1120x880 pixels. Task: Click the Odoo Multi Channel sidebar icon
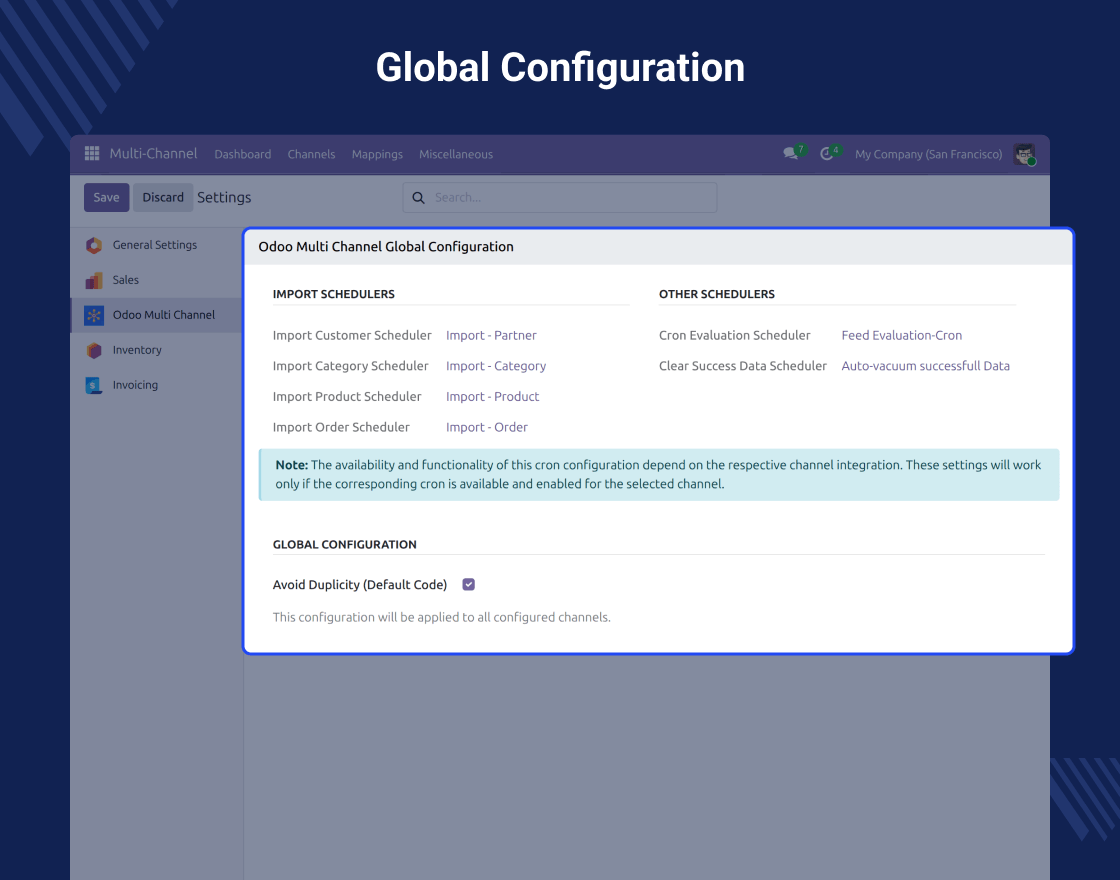94,315
